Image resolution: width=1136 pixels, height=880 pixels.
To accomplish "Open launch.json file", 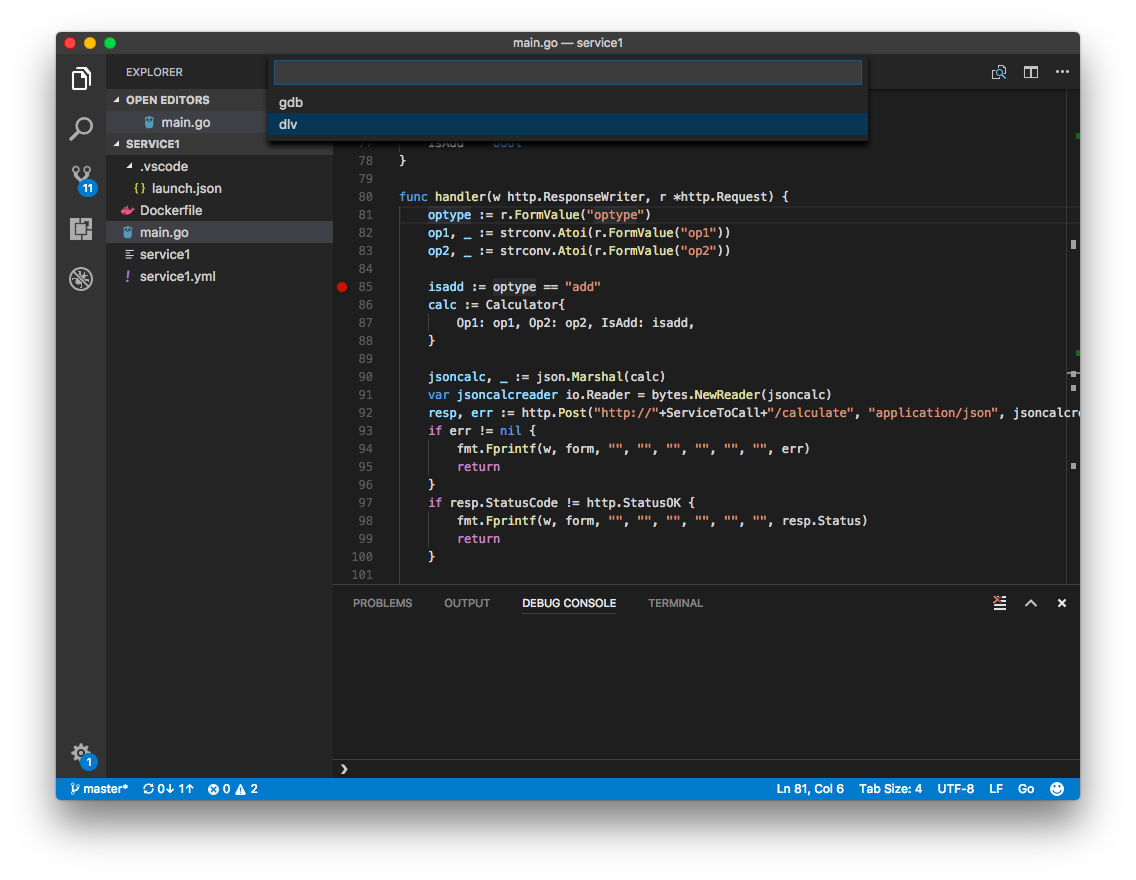I will [x=186, y=188].
